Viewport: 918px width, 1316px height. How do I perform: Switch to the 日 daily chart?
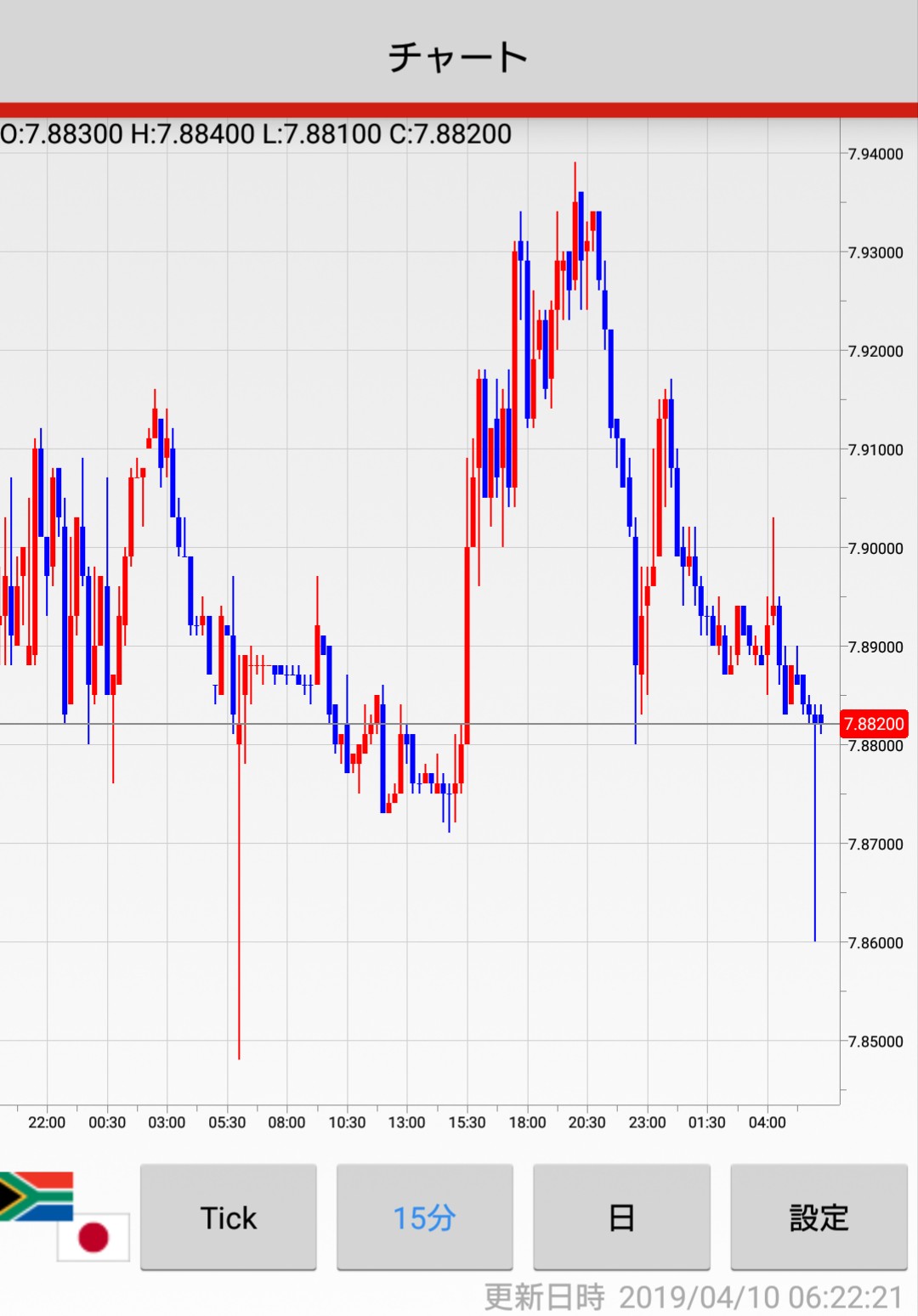pos(621,1217)
